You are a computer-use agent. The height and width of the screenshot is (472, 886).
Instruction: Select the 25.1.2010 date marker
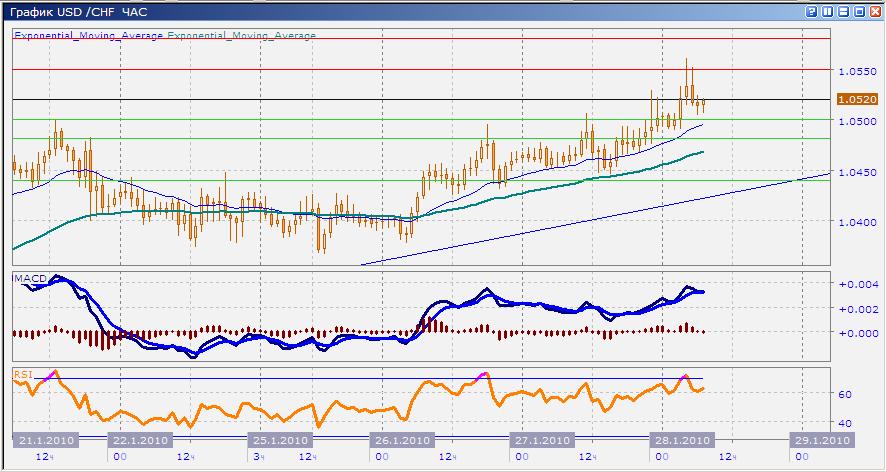point(277,440)
